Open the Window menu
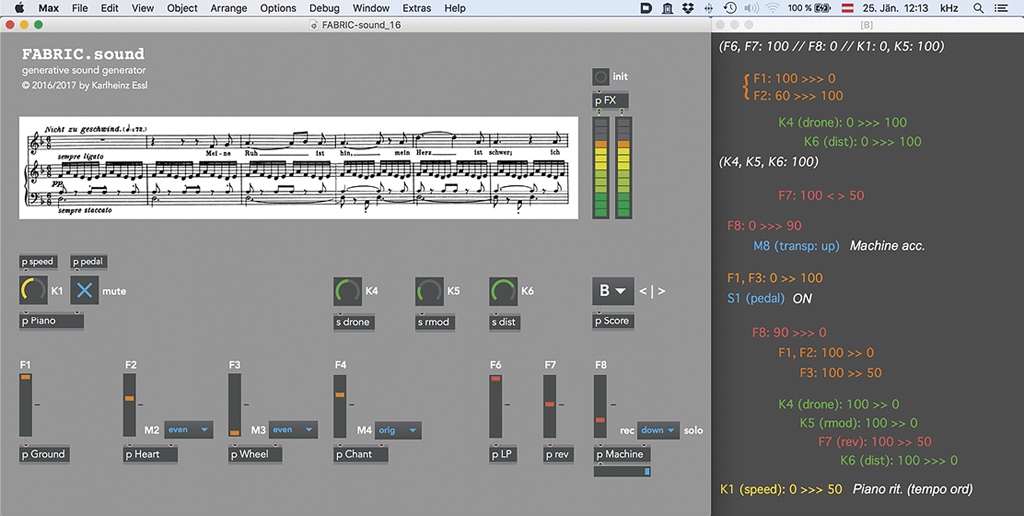 [x=371, y=8]
